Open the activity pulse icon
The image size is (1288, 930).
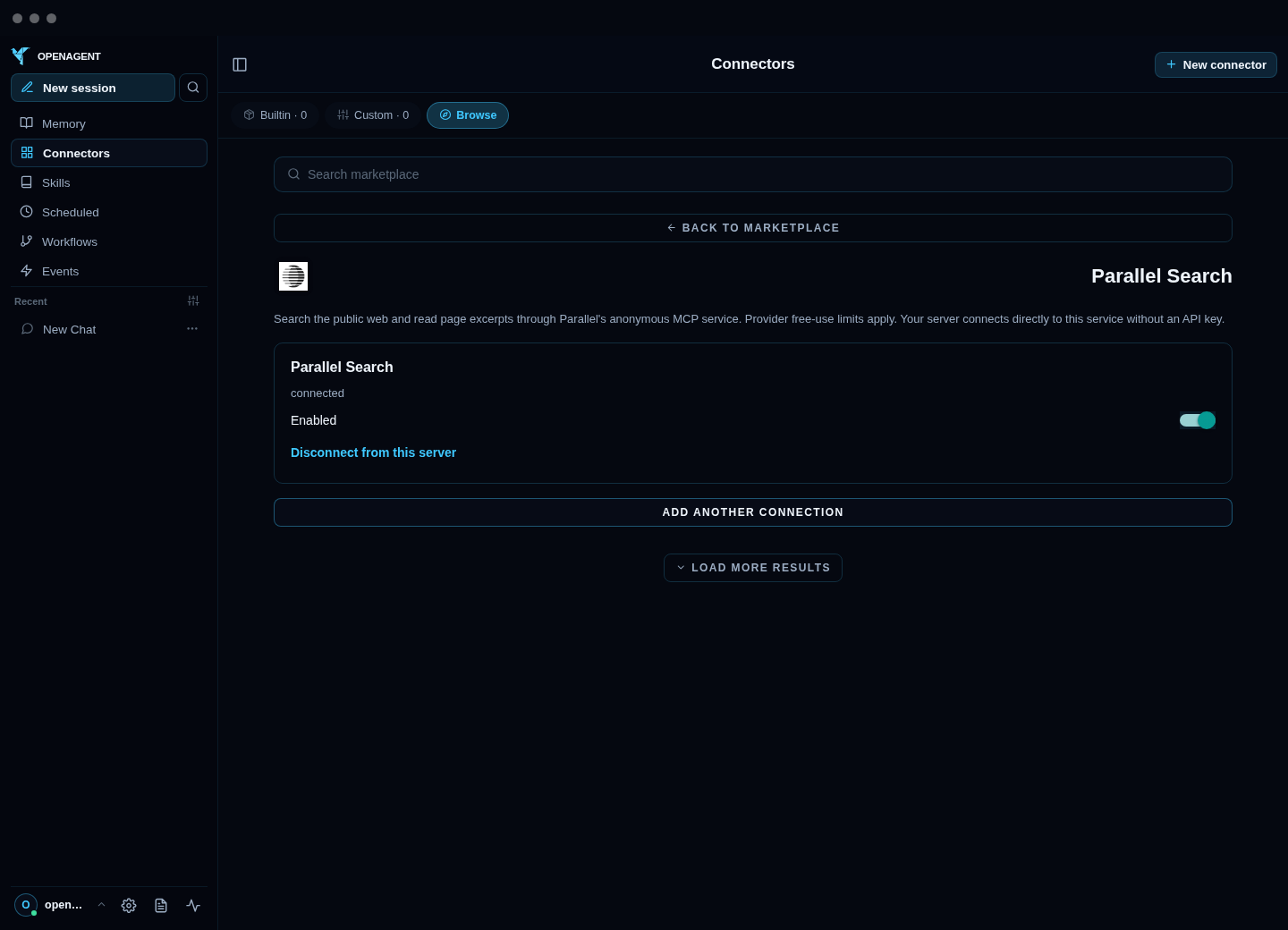coord(193,906)
